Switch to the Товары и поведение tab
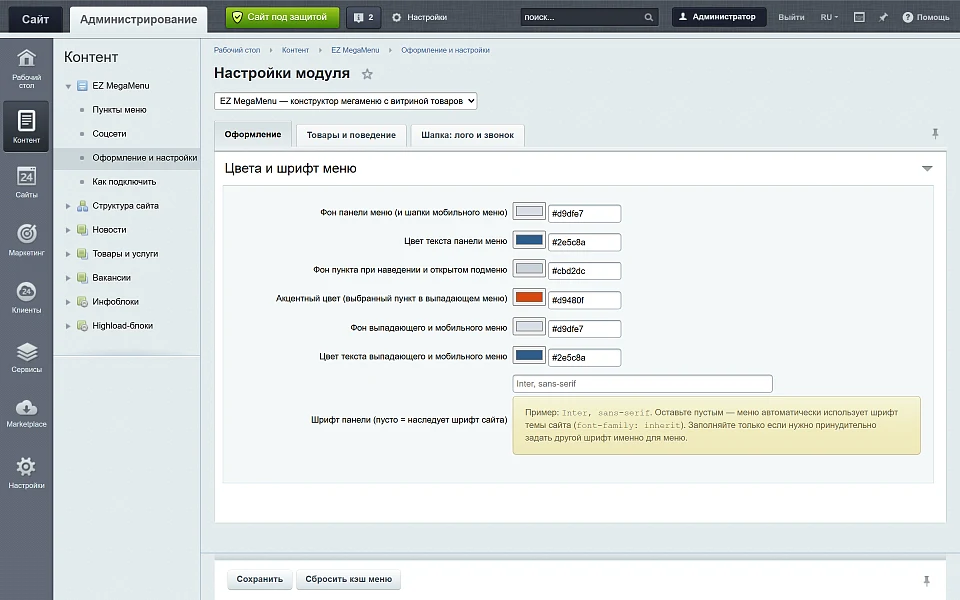The width and height of the screenshot is (960, 600). click(x=351, y=135)
